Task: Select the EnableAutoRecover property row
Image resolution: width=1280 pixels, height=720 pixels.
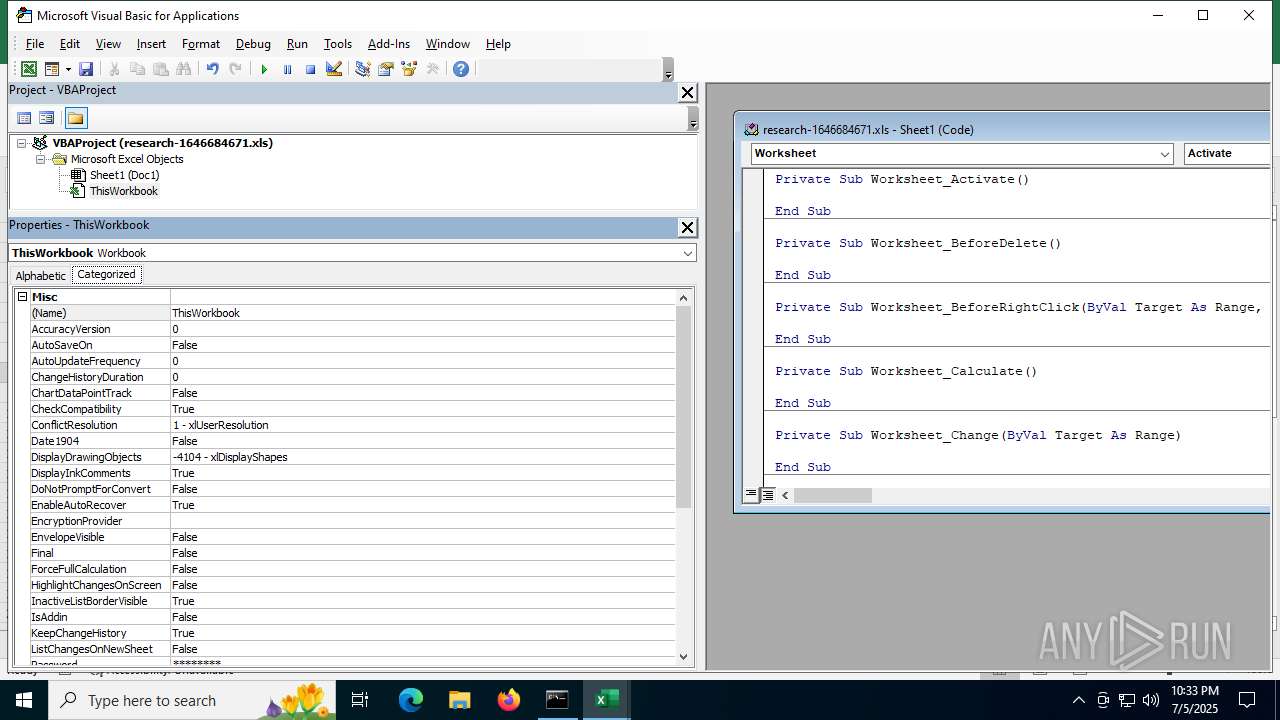Action: [352, 505]
